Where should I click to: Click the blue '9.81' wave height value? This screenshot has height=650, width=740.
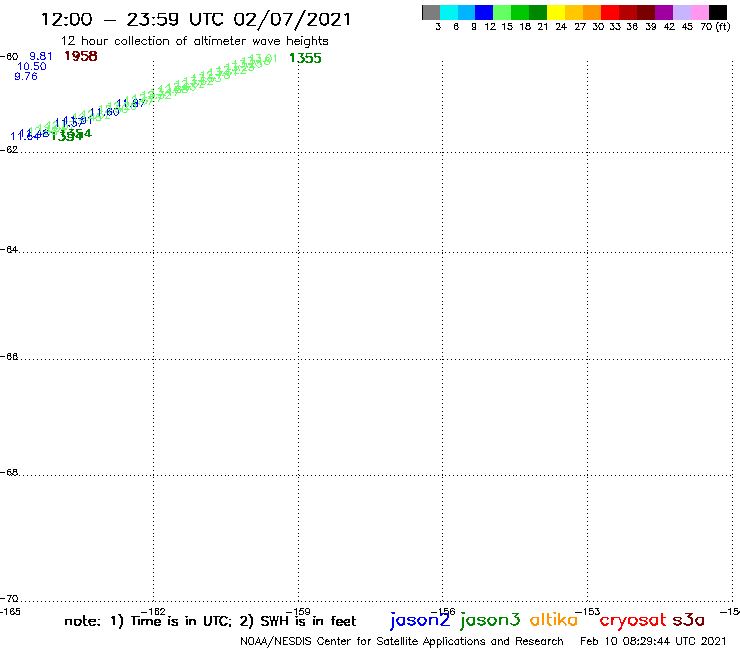click(41, 56)
